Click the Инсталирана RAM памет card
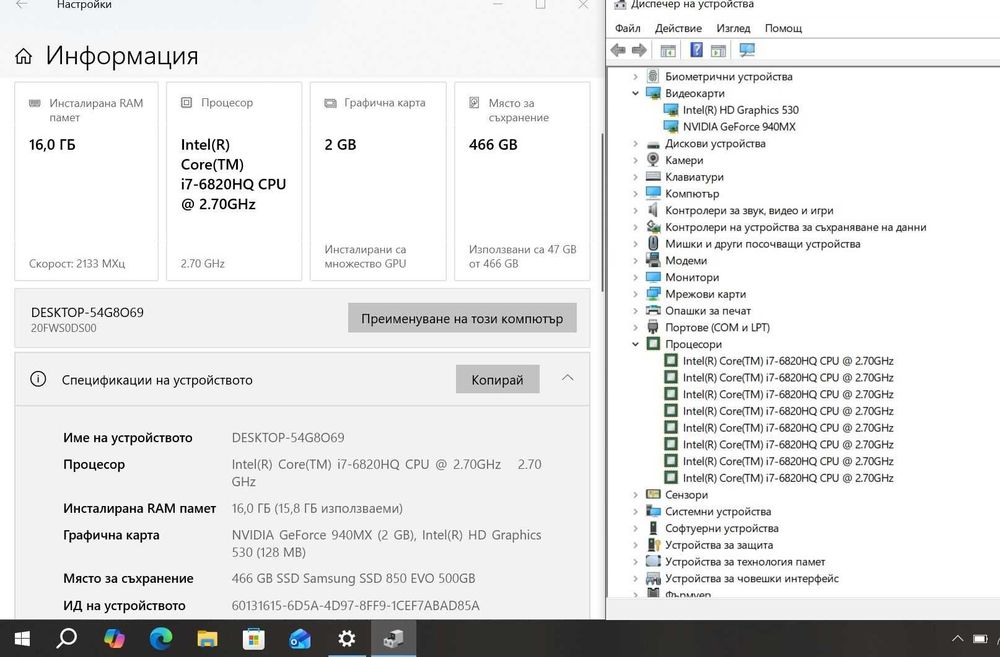1000x657 pixels. coord(86,181)
